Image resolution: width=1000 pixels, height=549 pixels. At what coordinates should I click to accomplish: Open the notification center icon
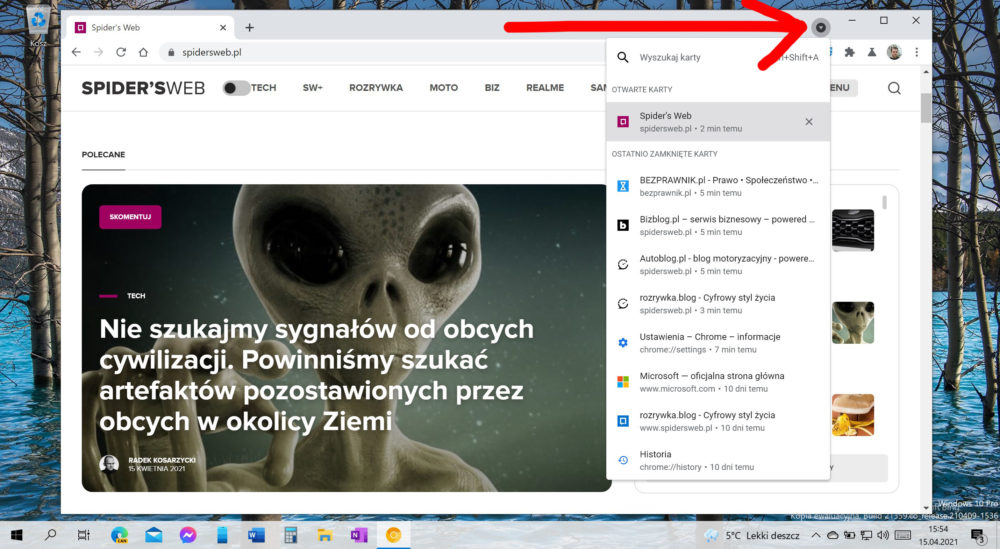pos(978,536)
